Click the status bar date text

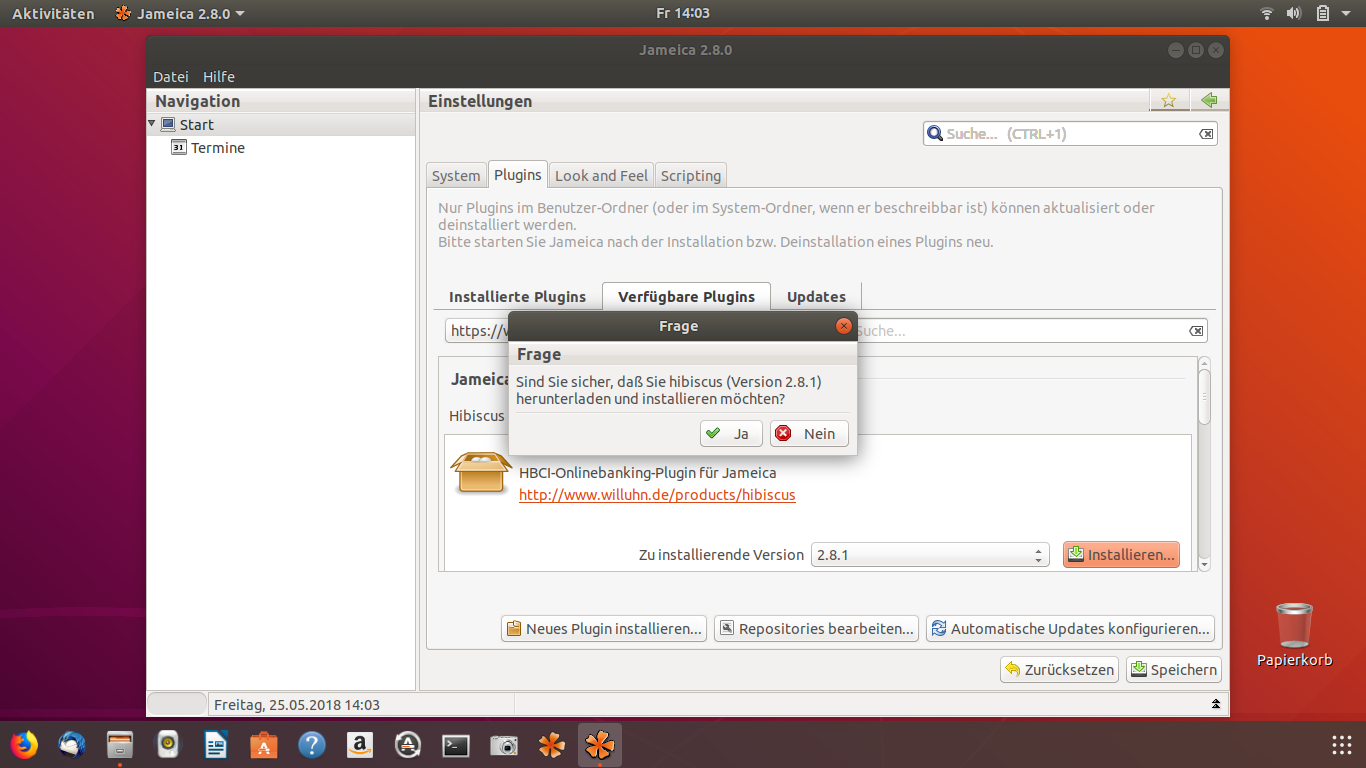(x=297, y=705)
